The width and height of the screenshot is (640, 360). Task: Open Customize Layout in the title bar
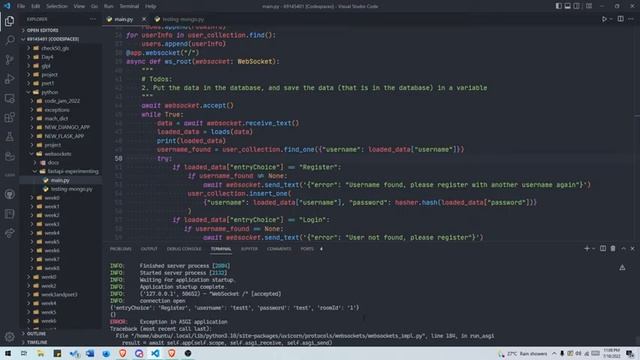tap(589, 6)
